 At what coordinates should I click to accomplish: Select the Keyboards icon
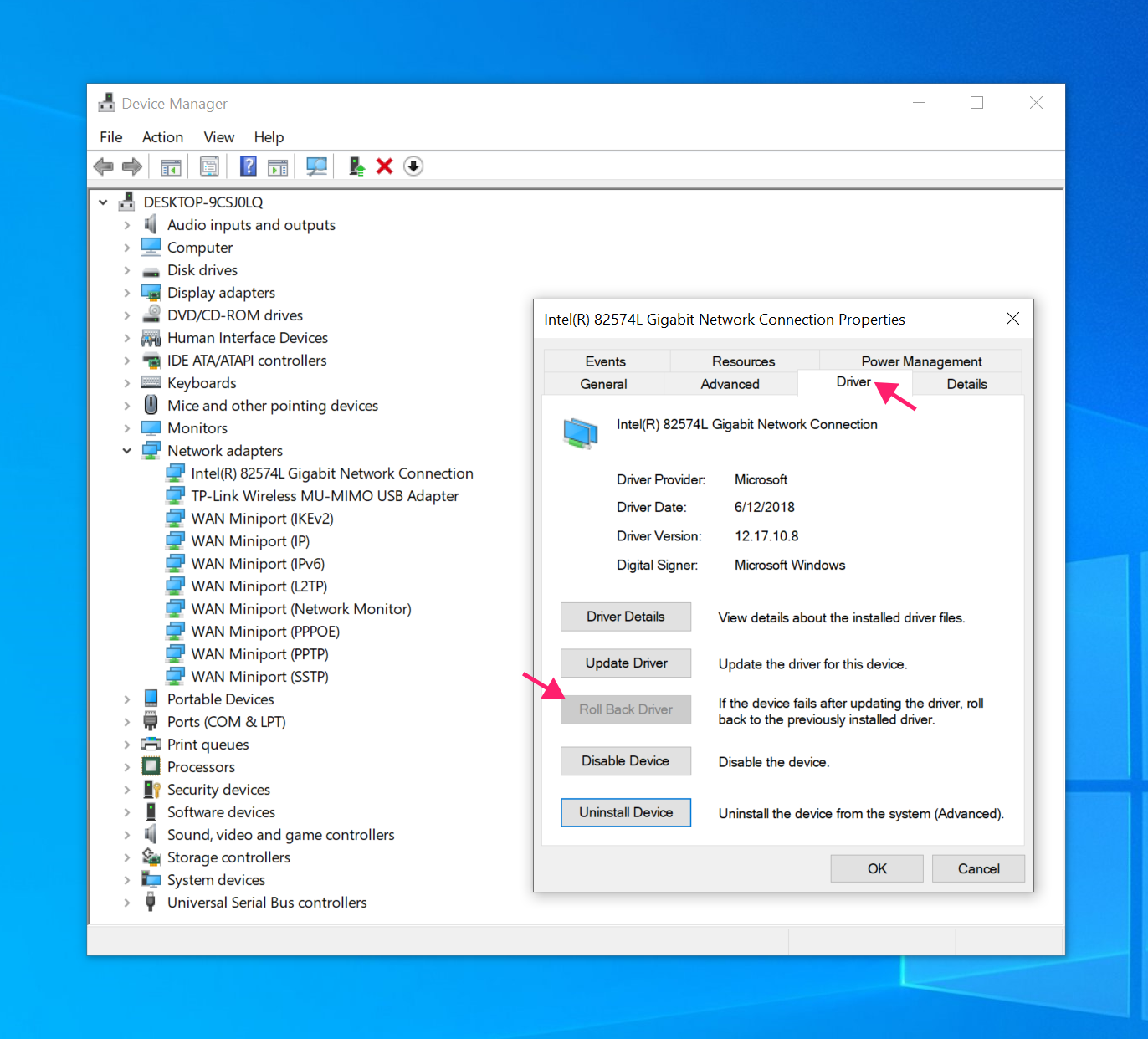(x=151, y=382)
